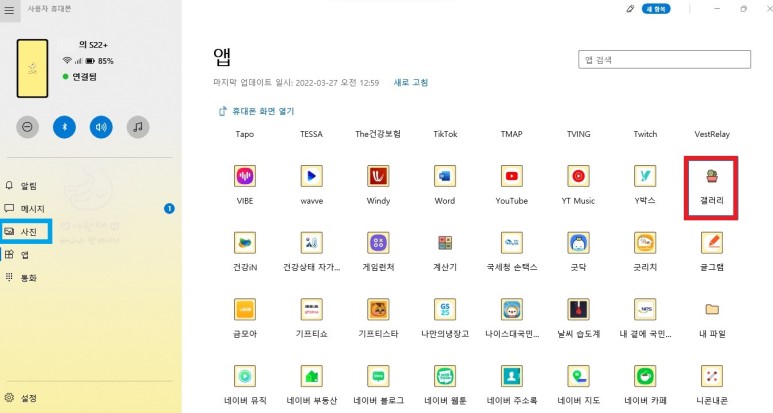Click the Tapo app label
The image size is (773, 413).
point(245,134)
